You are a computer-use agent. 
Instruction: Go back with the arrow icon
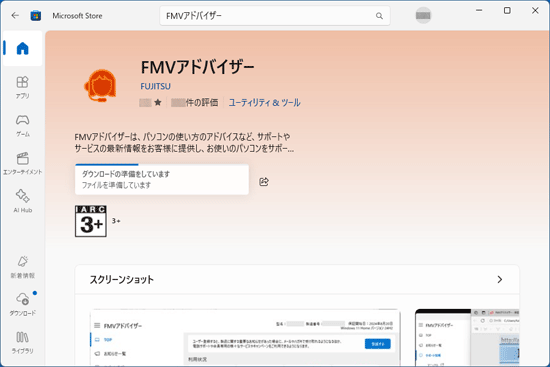pyautogui.click(x=15, y=15)
